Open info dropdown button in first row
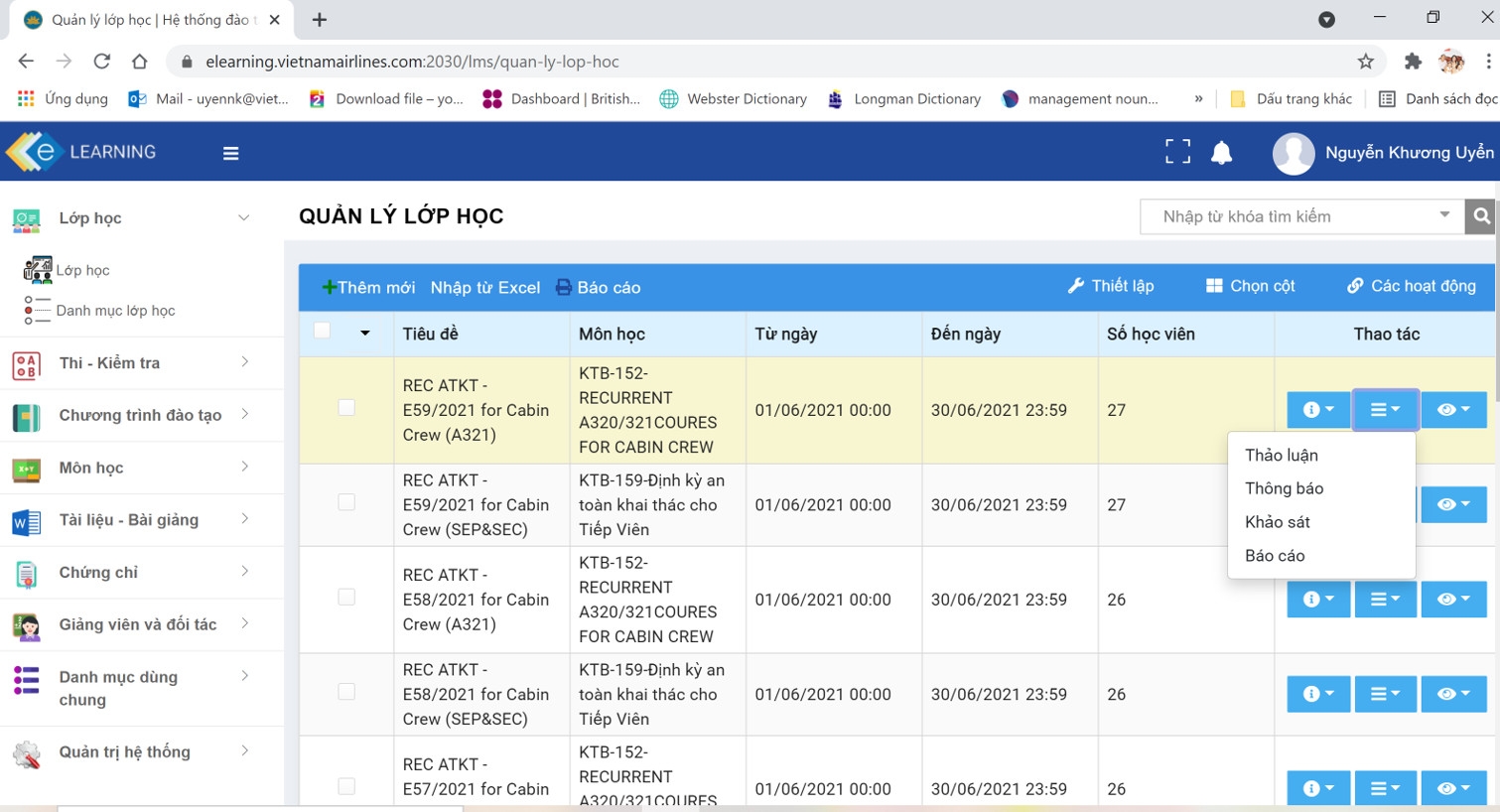 coord(1317,409)
